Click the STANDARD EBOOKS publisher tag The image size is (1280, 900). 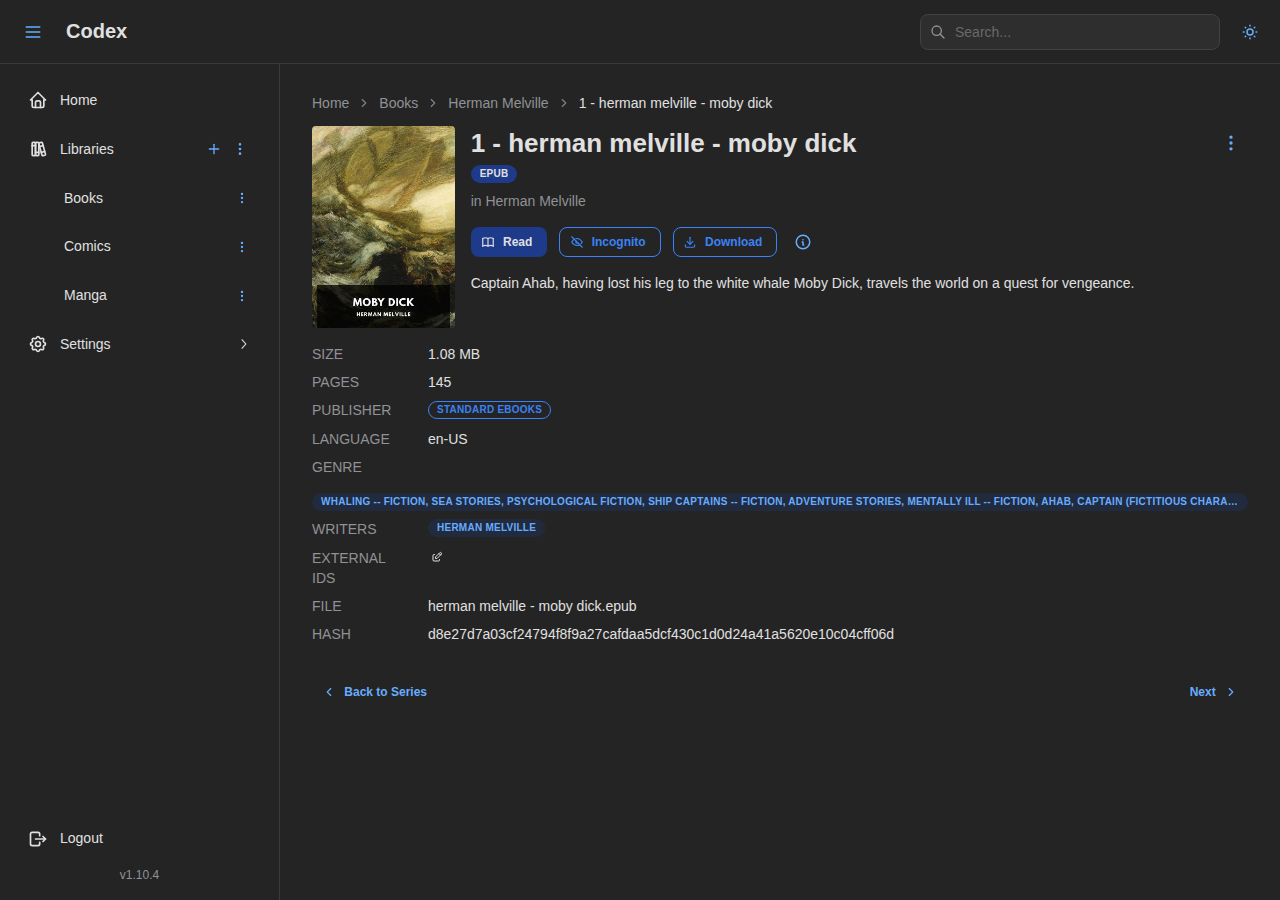(x=489, y=409)
